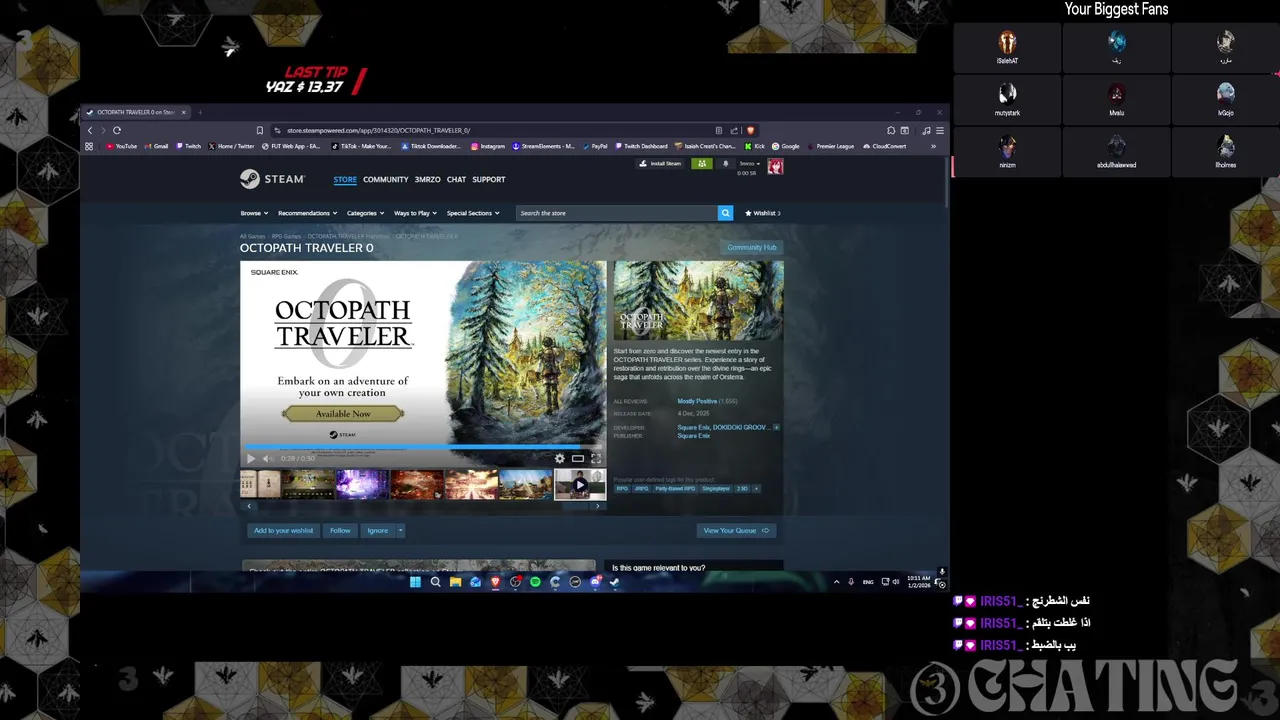Click the Square Enix publisher link

694,436
